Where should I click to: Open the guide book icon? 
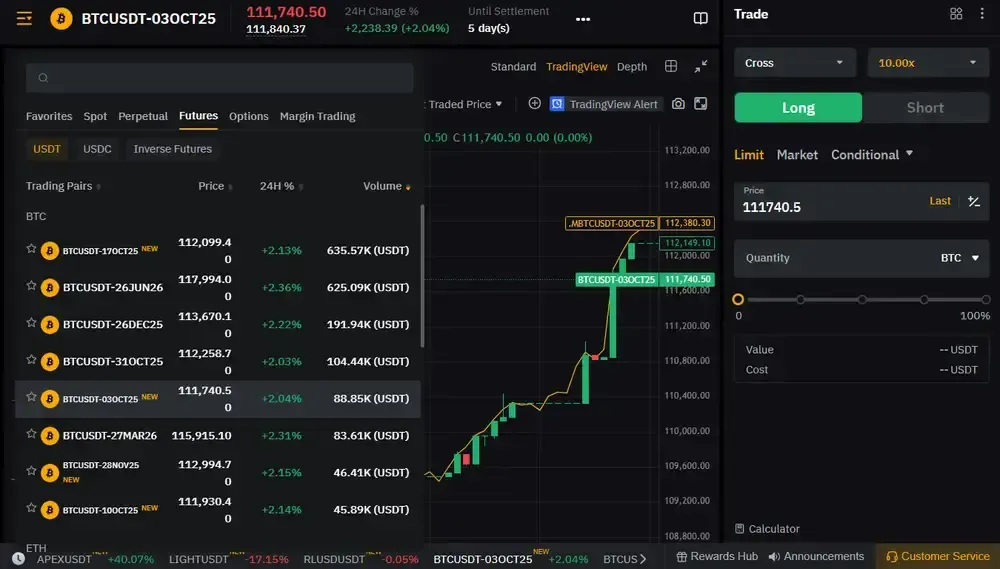[x=700, y=18]
